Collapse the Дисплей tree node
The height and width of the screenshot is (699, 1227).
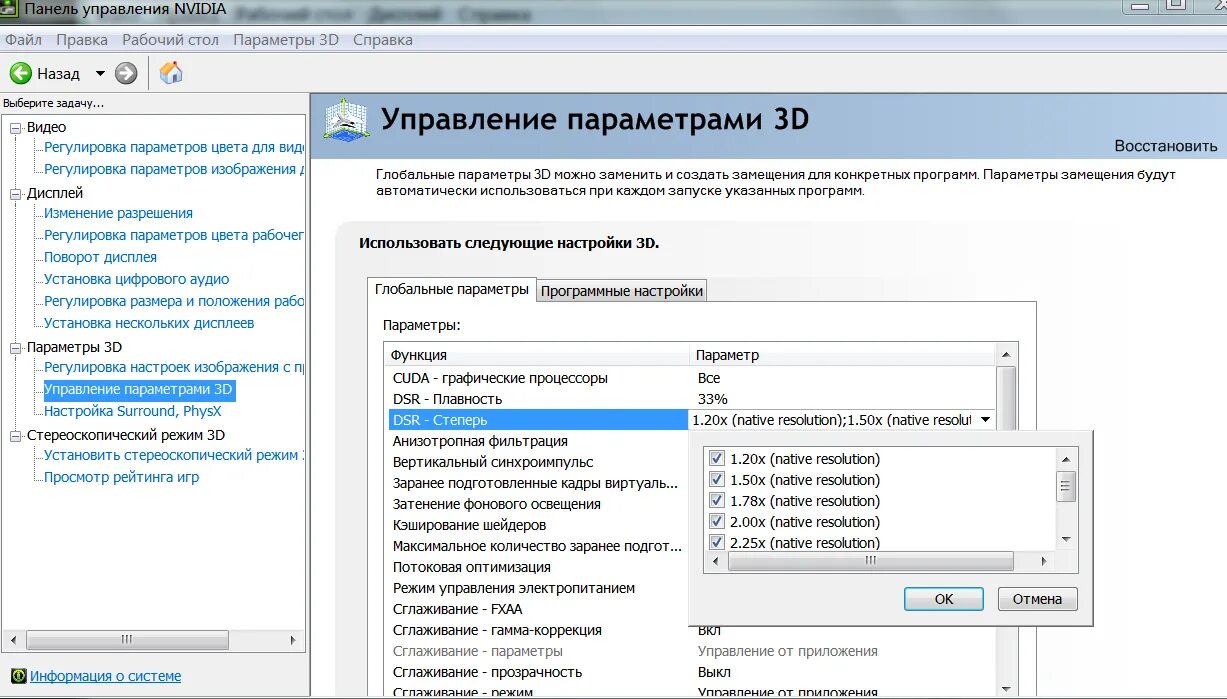(x=15, y=194)
